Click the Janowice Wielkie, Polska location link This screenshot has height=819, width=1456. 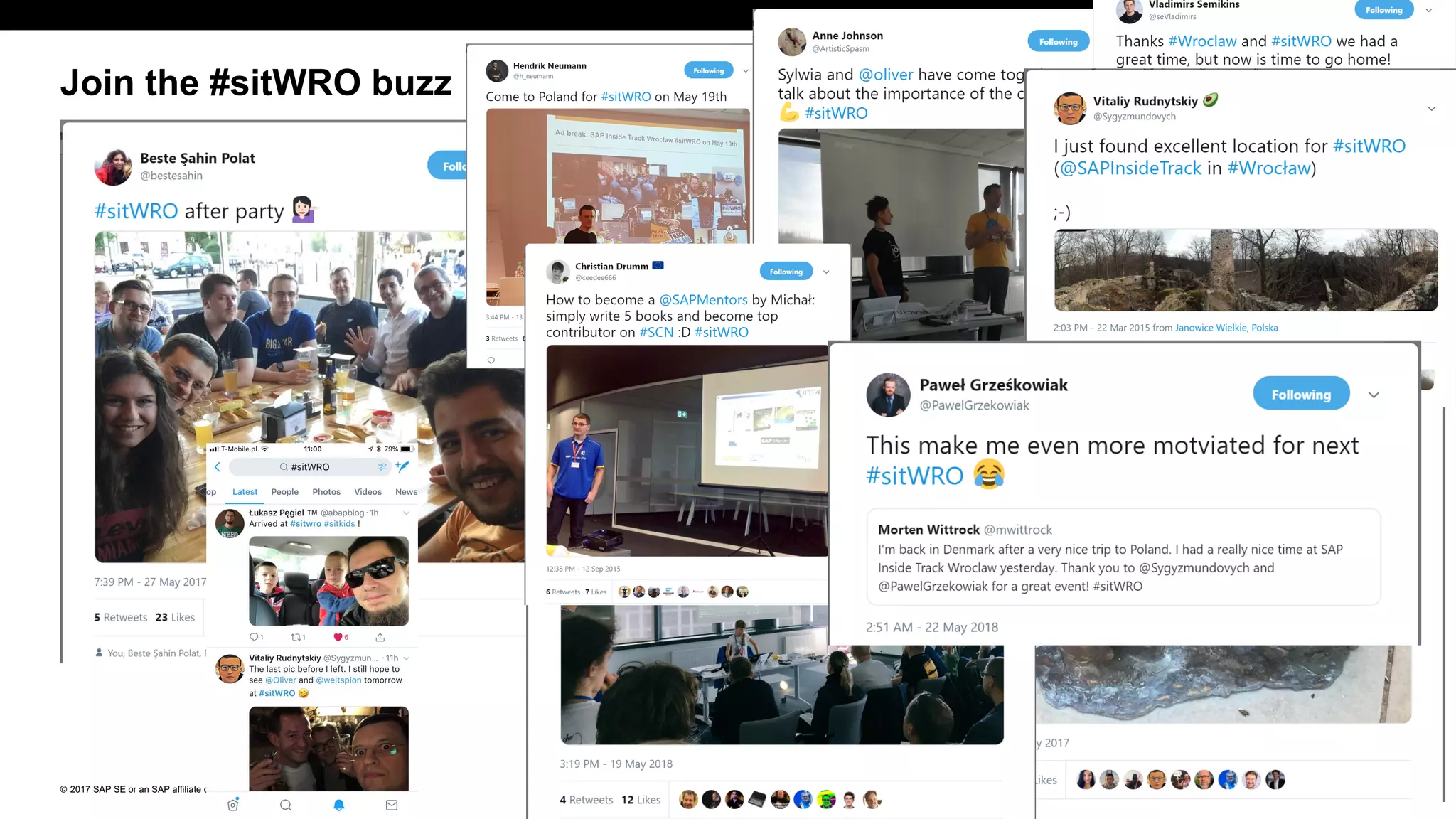coord(1226,328)
